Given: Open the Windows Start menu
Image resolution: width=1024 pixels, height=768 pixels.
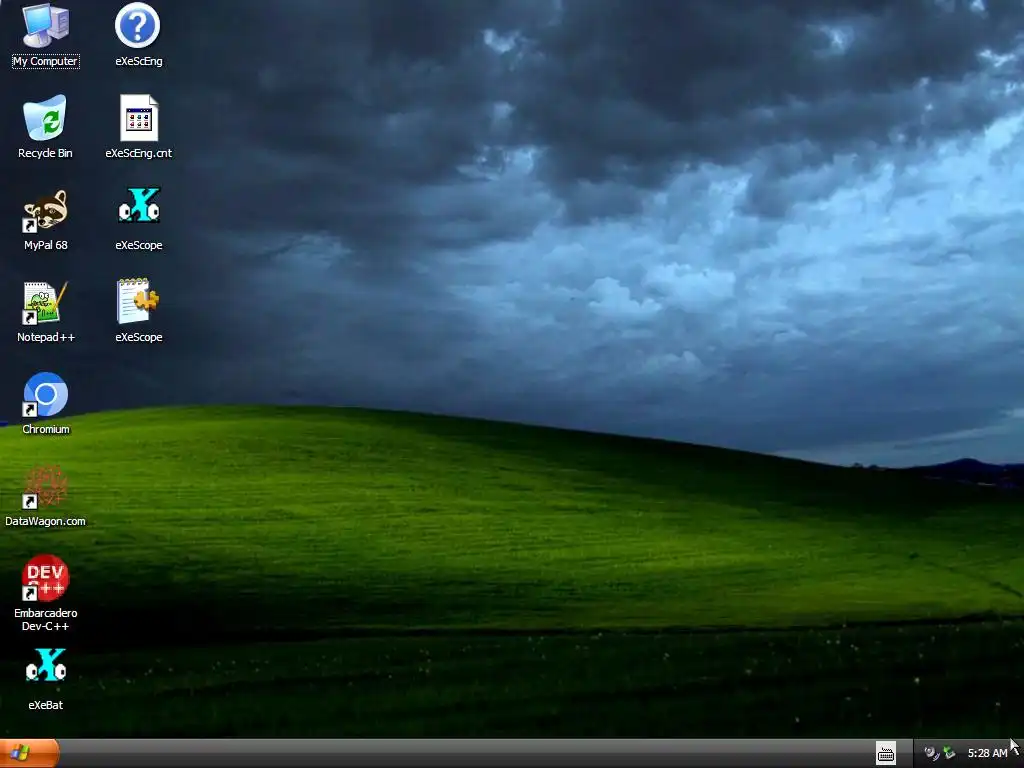Looking at the screenshot, I should point(29,753).
